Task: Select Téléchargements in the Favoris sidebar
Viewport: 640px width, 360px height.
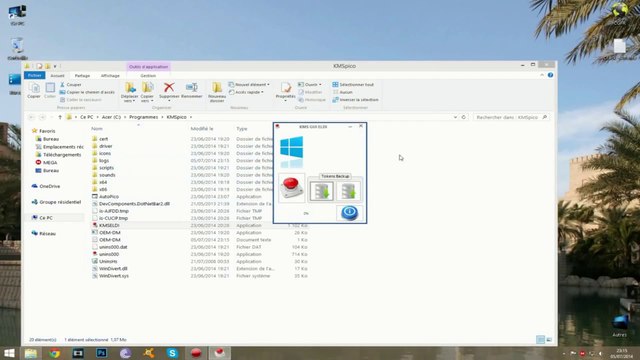Action: tap(58, 155)
